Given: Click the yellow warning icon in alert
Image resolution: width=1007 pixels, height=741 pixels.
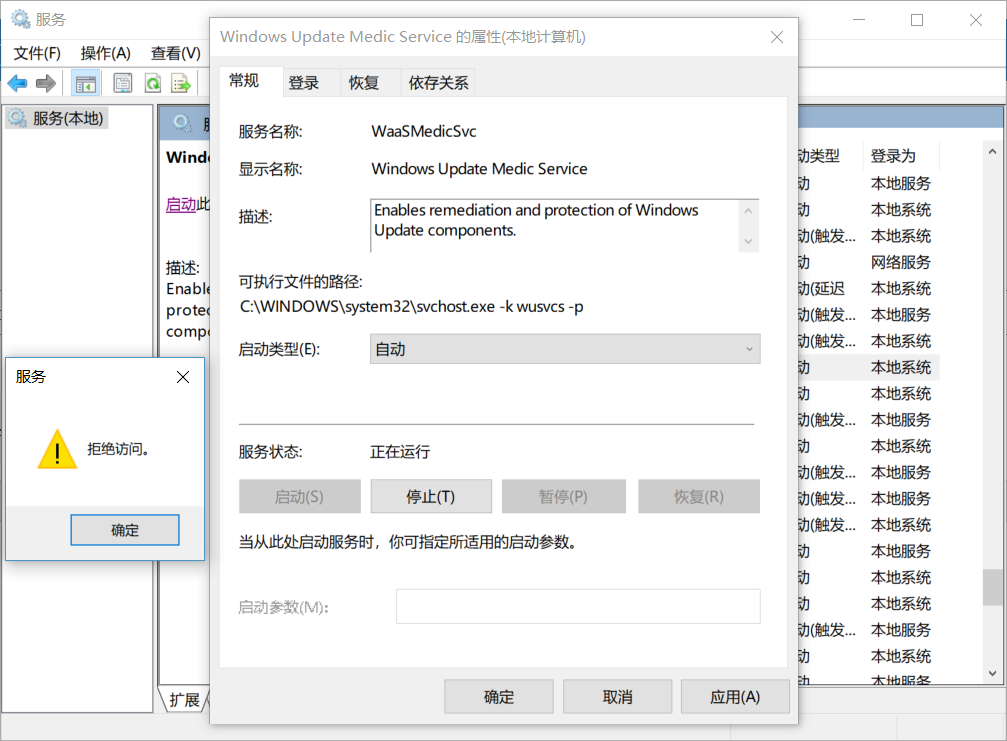Looking at the screenshot, I should (57, 449).
